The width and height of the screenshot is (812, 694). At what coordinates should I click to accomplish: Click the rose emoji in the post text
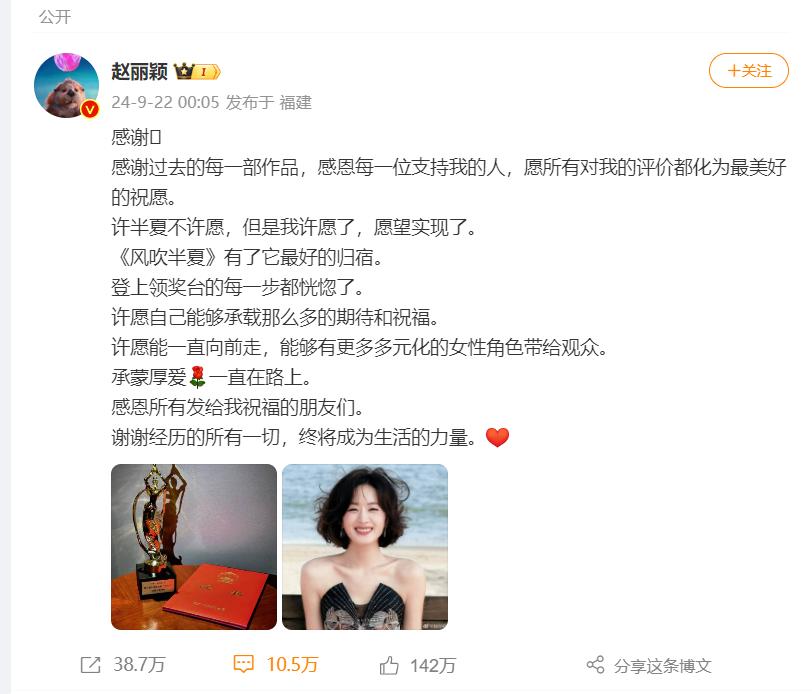(x=197, y=377)
